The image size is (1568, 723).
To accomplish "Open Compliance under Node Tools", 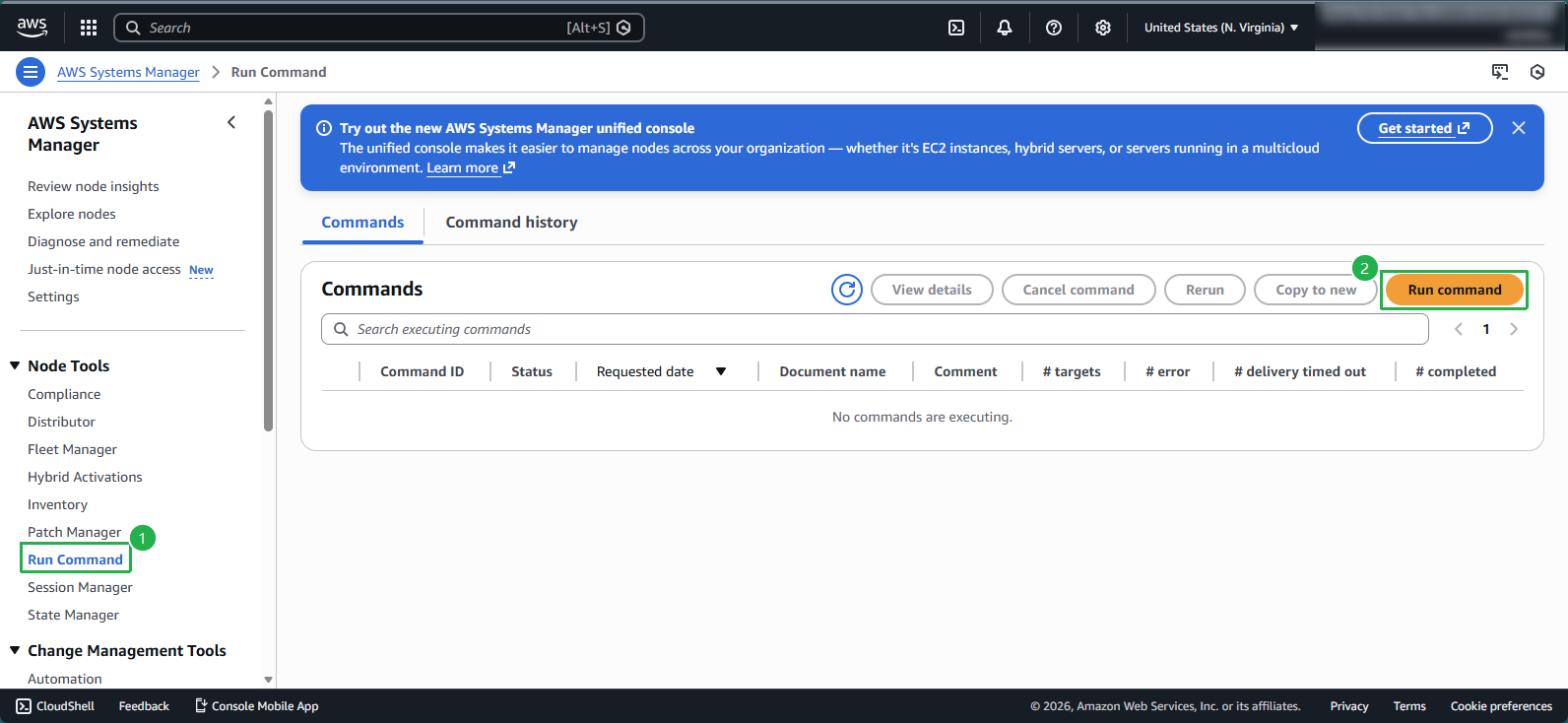I will (x=64, y=394).
